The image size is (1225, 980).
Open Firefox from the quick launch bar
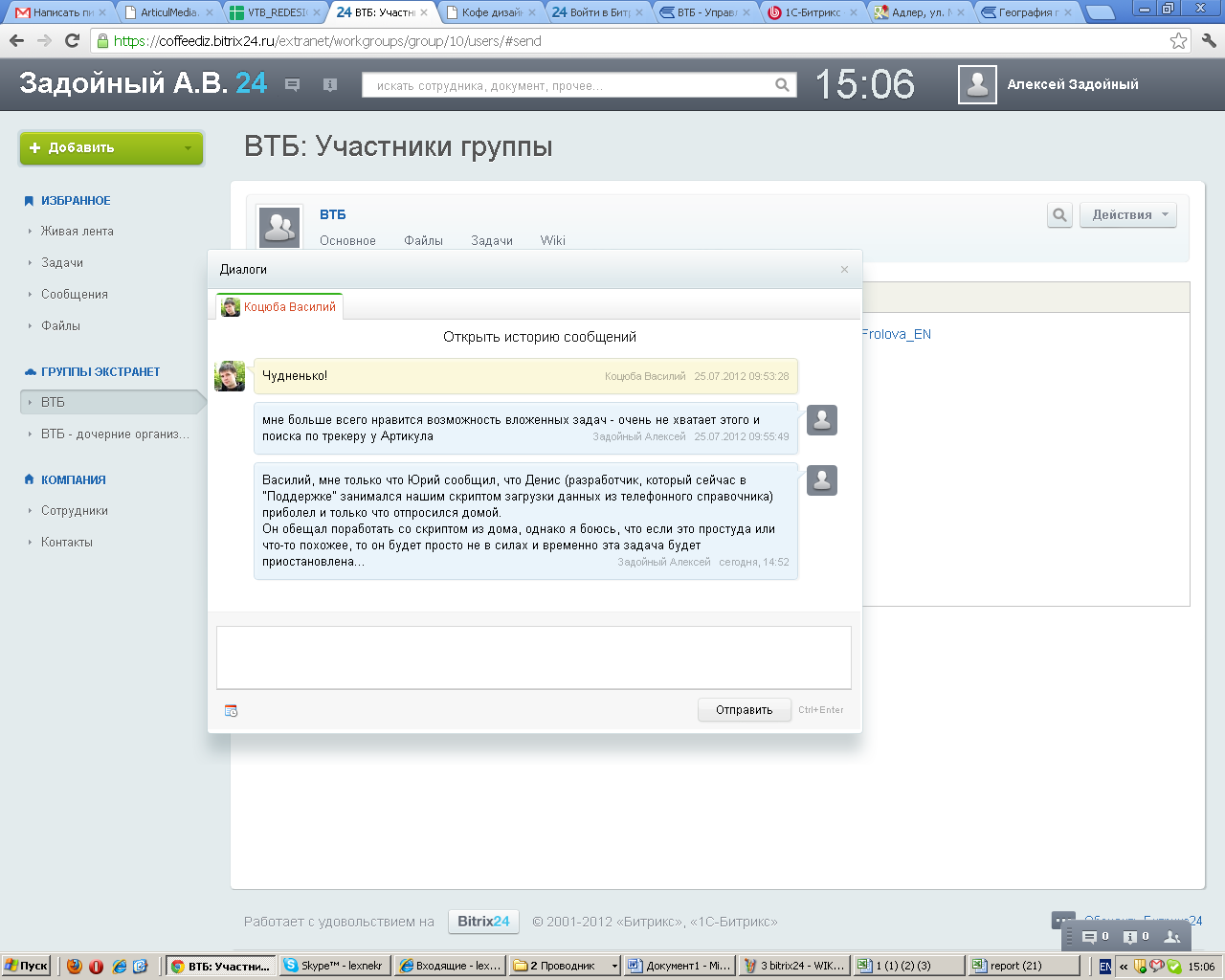(x=75, y=966)
